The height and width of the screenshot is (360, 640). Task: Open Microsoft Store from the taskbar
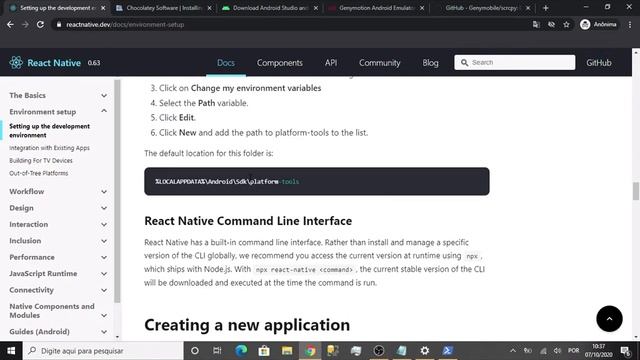264,351
